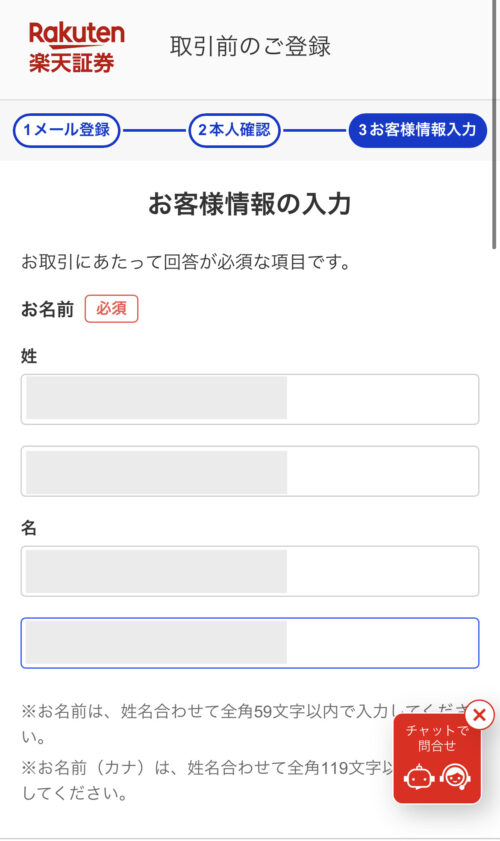Screen dimensions: 500x841
Task: Focus the first 名 input field
Action: [250, 571]
